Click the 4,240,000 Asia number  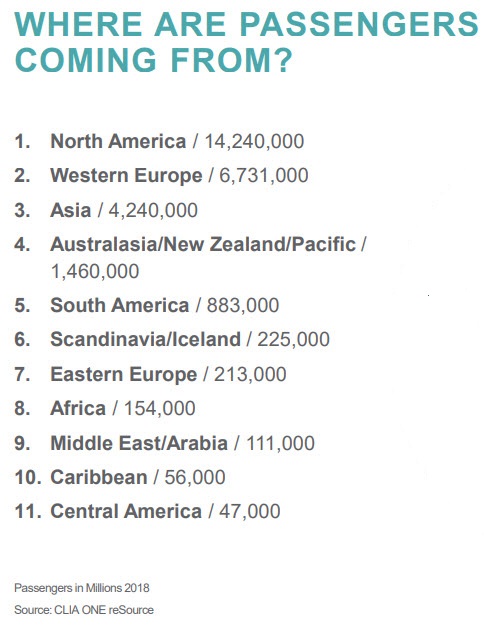click(153, 210)
